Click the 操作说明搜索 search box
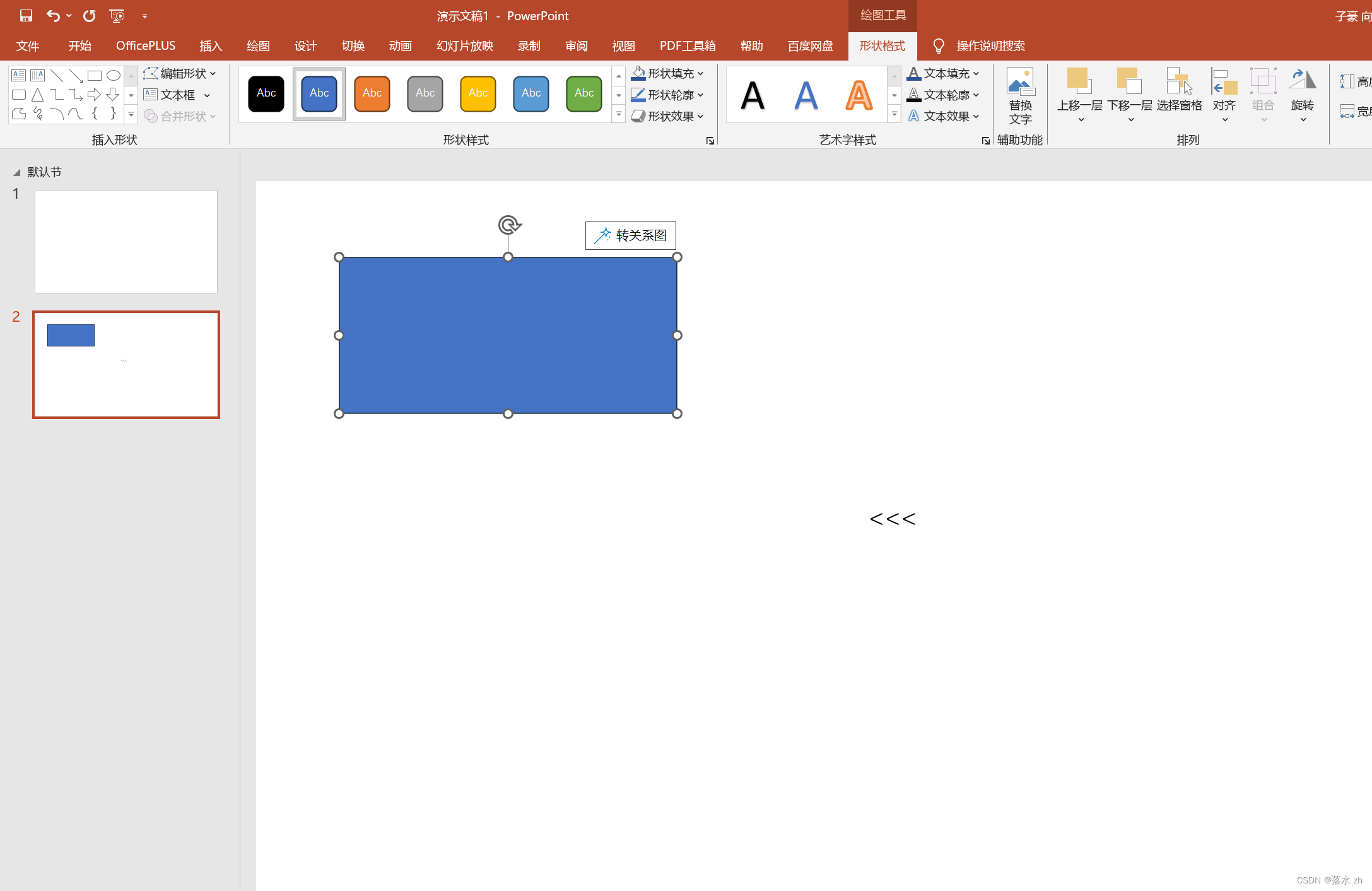1372x891 pixels. [990, 46]
